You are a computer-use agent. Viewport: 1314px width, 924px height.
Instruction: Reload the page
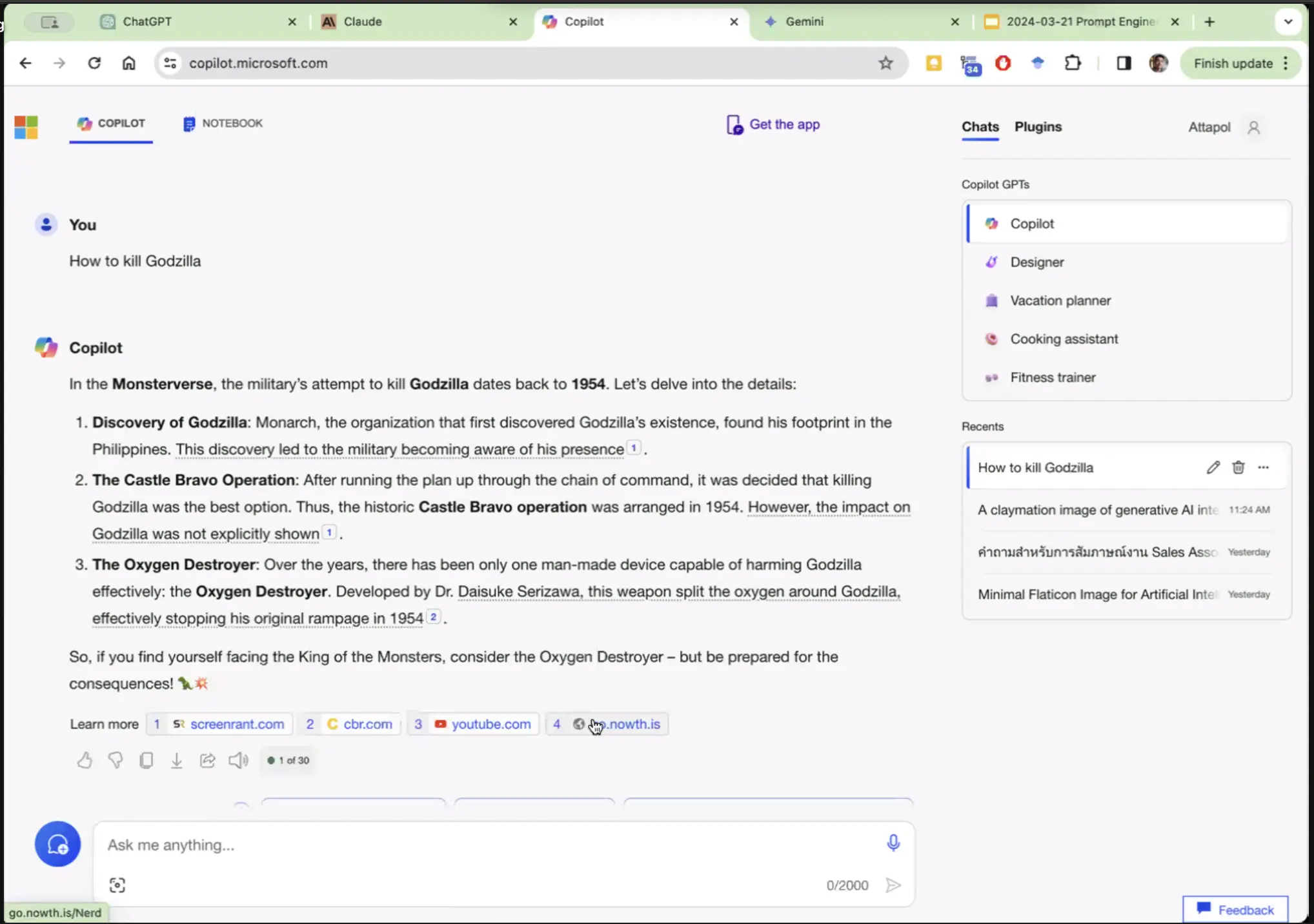click(94, 63)
